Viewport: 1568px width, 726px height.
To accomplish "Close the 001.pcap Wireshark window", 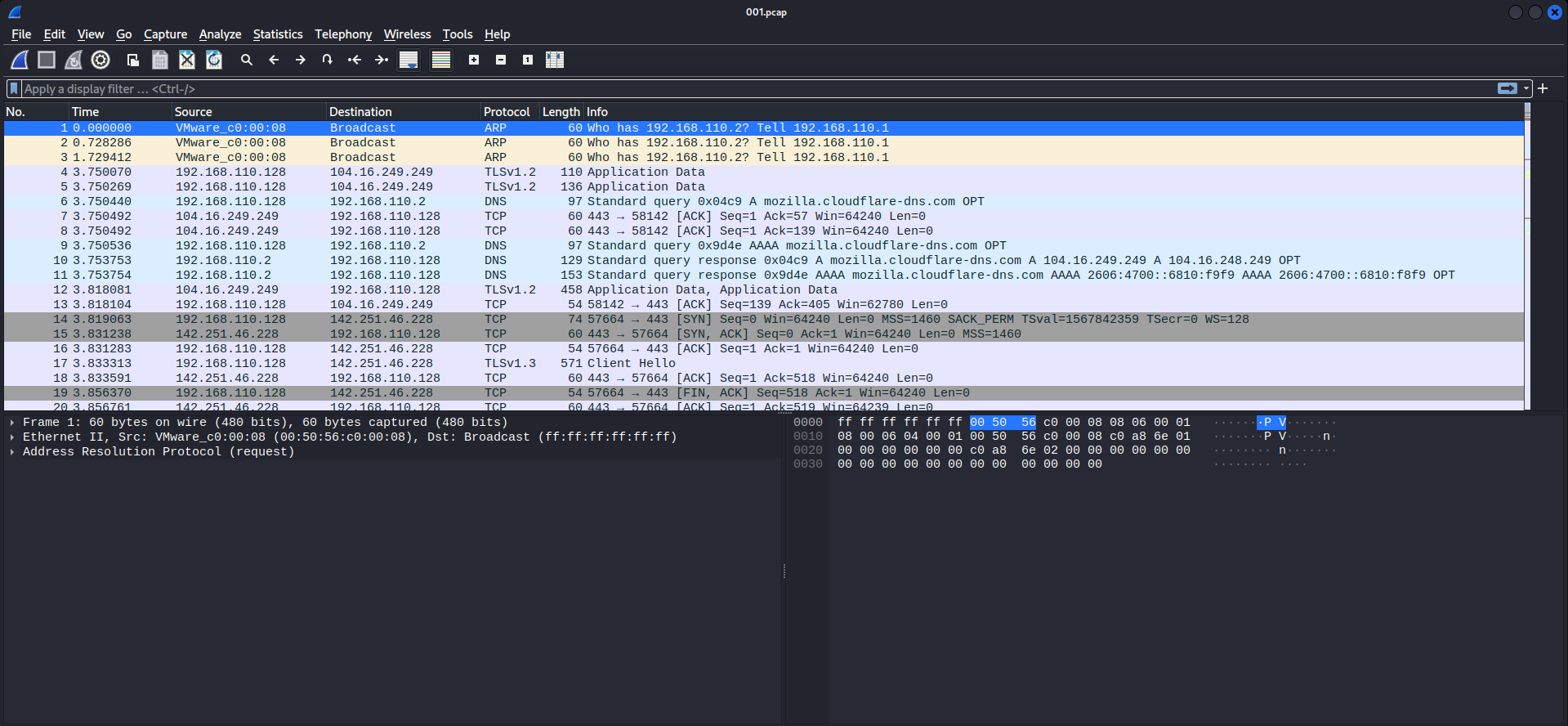I will pyautogui.click(x=1554, y=12).
